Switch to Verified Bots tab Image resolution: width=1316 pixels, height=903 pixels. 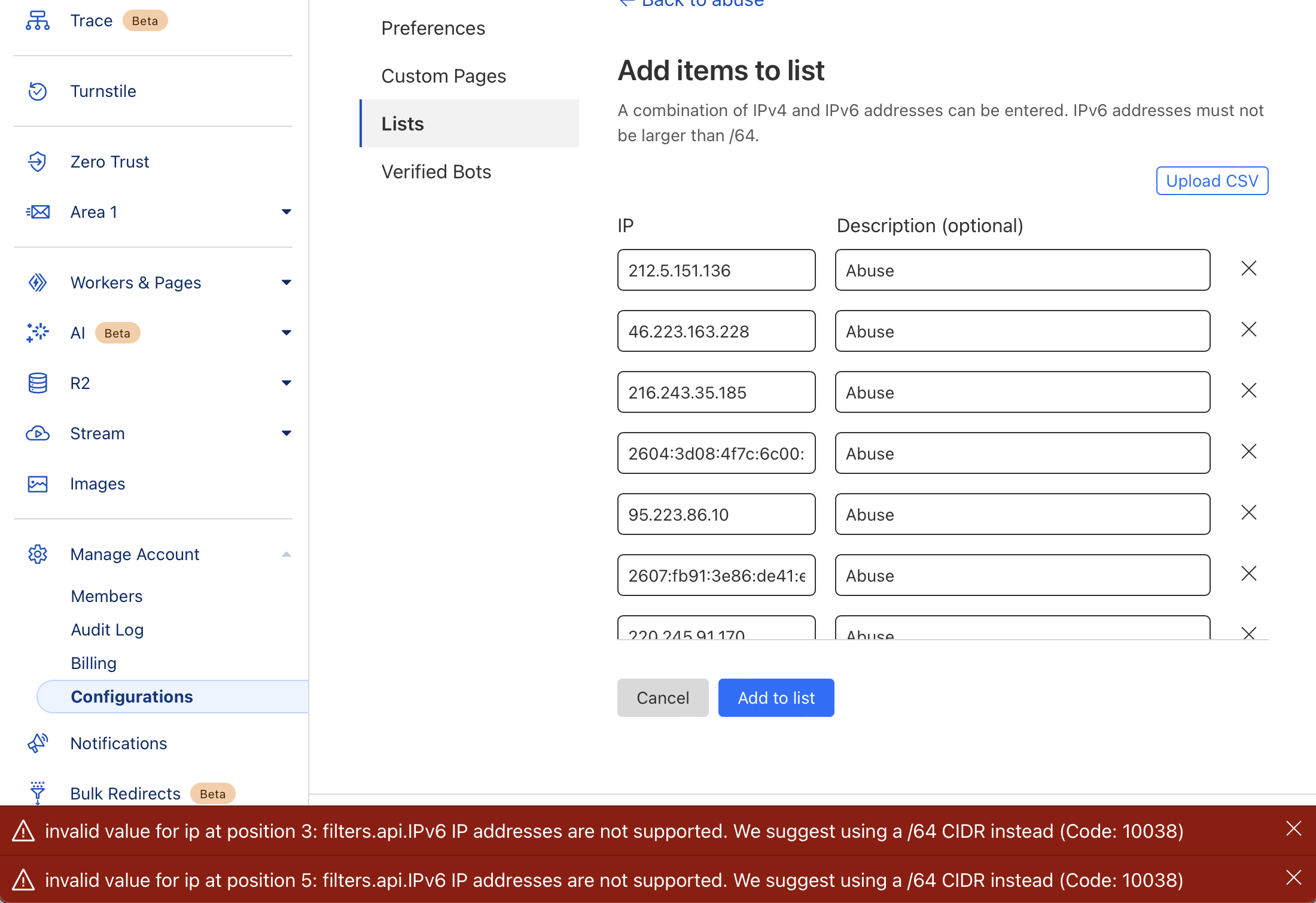pos(436,172)
